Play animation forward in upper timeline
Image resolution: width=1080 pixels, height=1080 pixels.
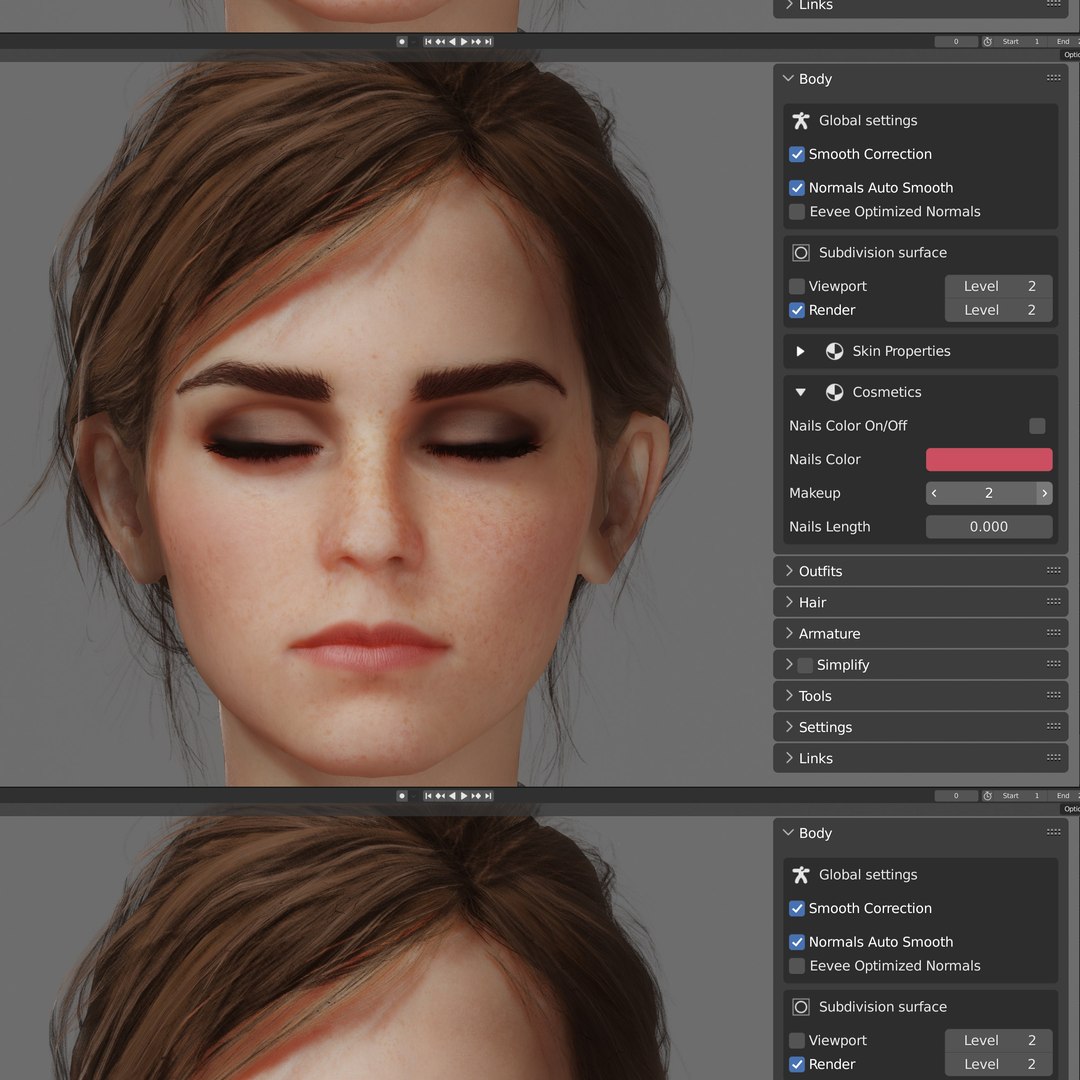coord(464,42)
